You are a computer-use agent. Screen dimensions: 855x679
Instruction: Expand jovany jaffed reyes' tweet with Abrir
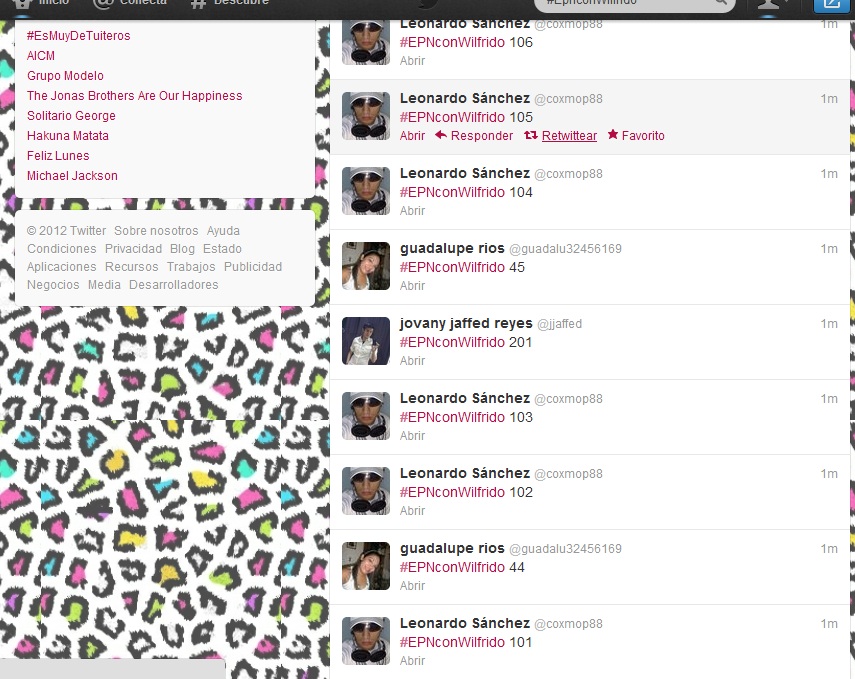(412, 360)
